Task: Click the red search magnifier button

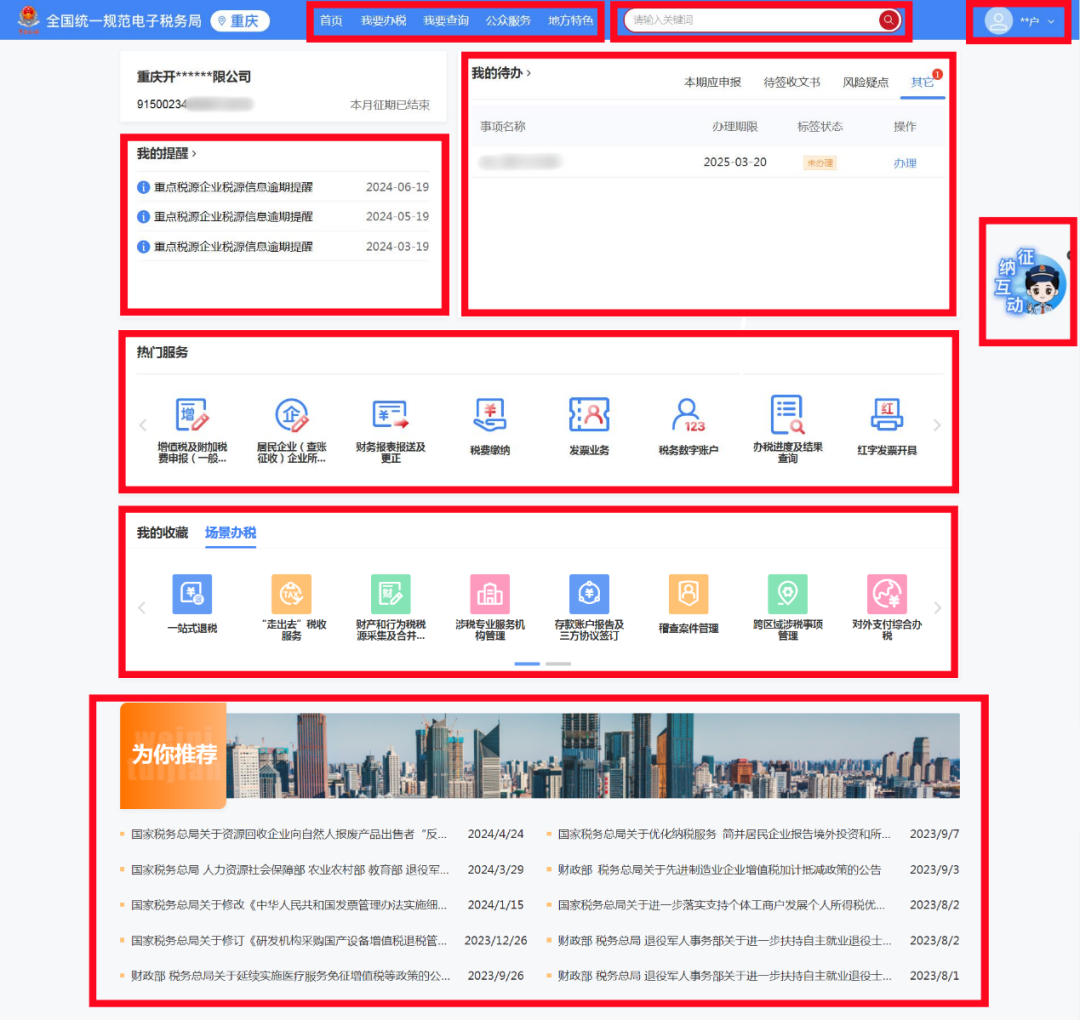Action: [889, 20]
